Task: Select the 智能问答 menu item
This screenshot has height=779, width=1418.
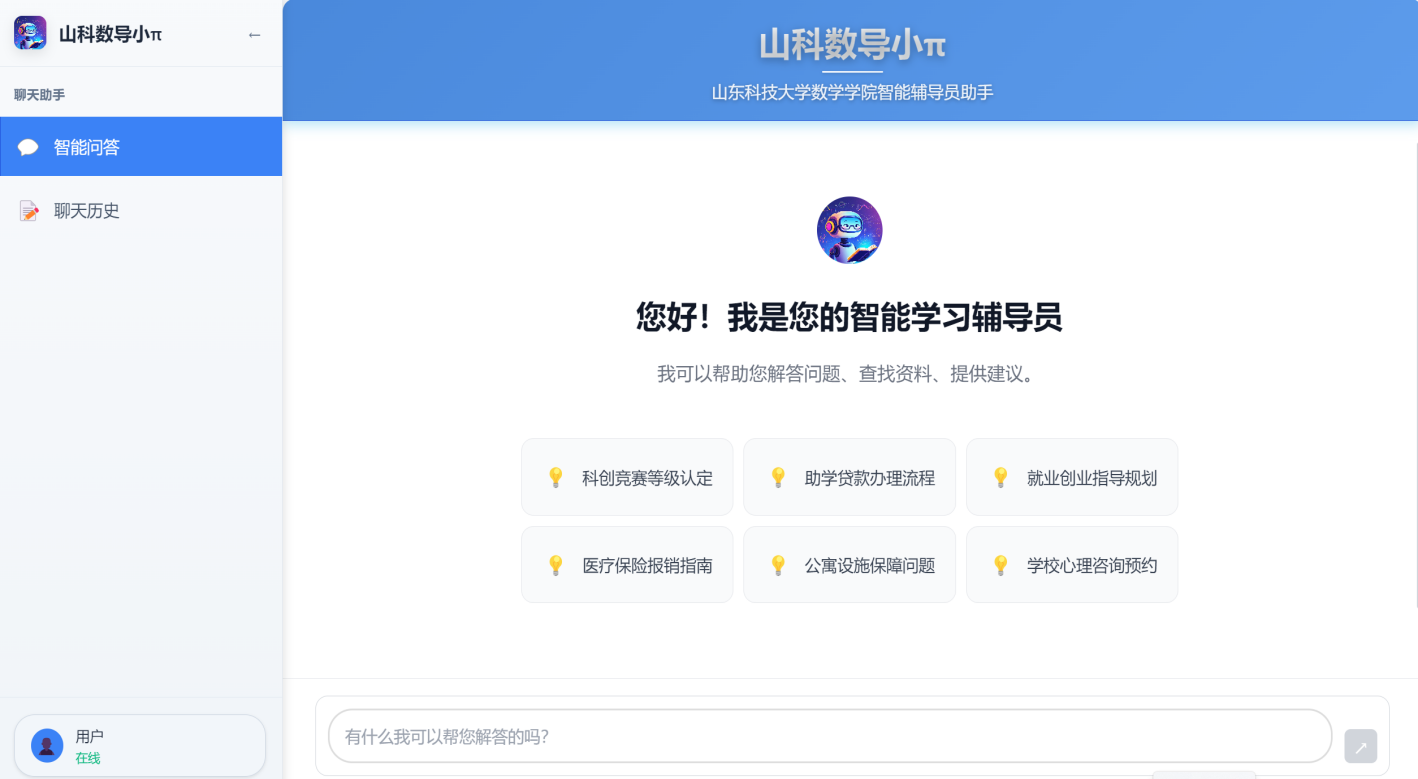Action: (x=140, y=147)
